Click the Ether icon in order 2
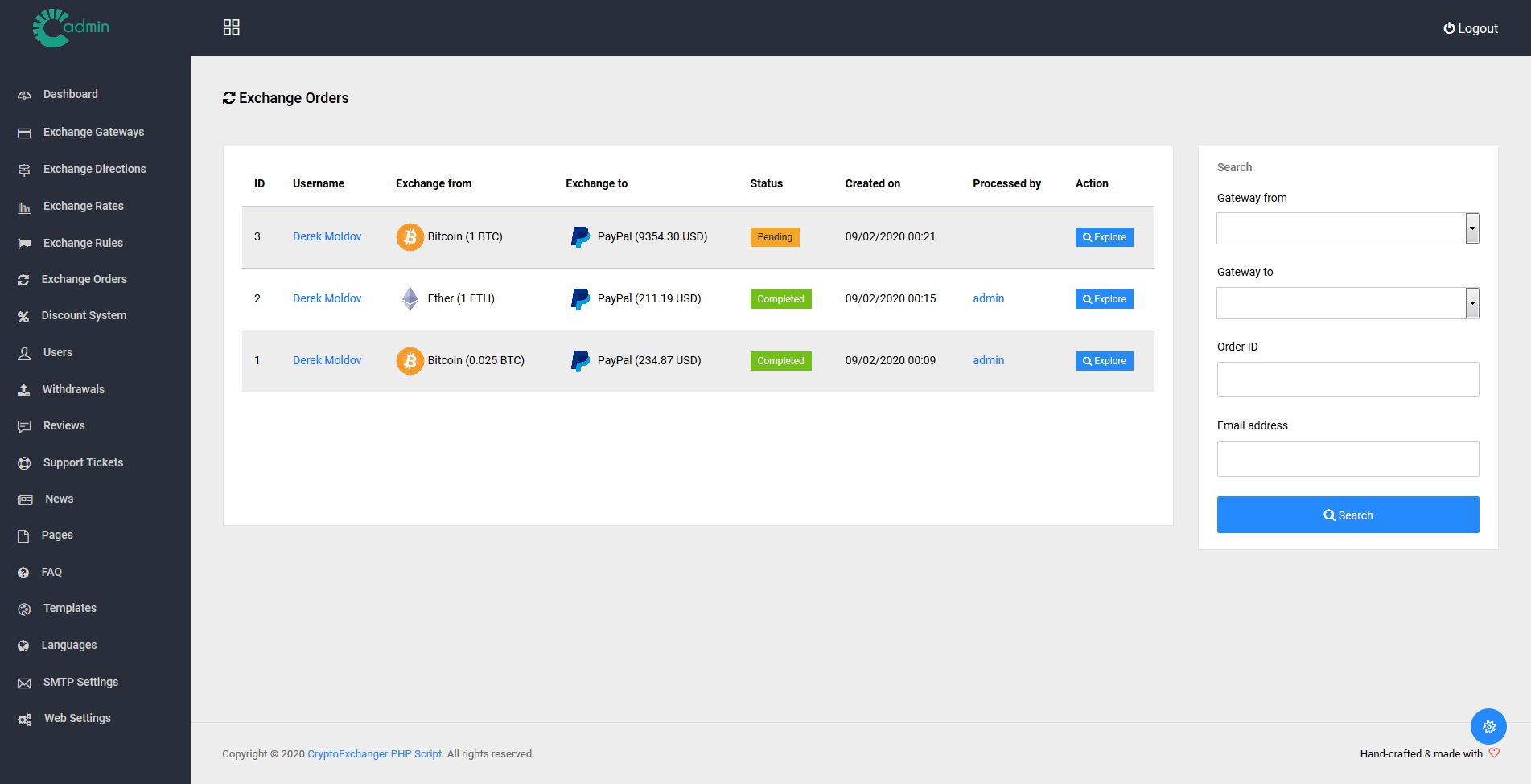This screenshot has height=784, width=1531. point(410,299)
